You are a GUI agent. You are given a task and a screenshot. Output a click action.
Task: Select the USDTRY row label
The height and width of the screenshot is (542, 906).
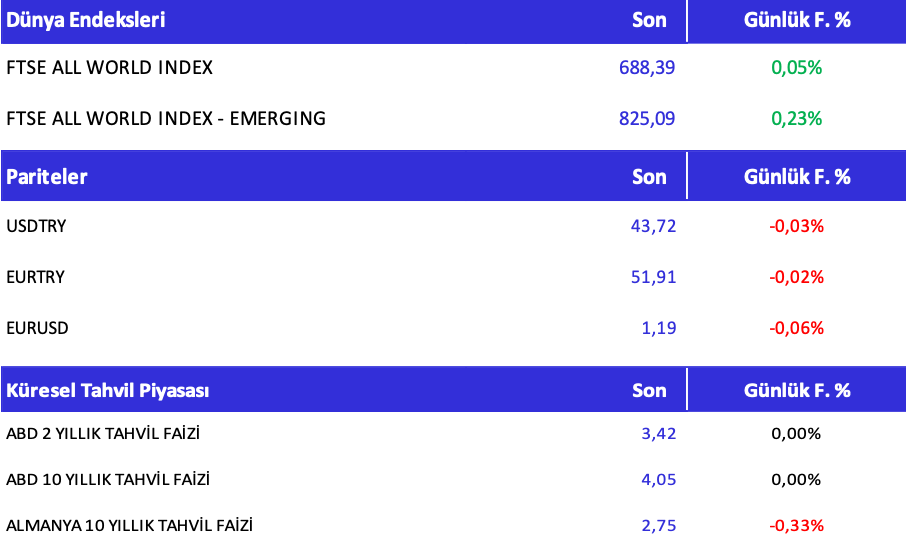point(36,226)
